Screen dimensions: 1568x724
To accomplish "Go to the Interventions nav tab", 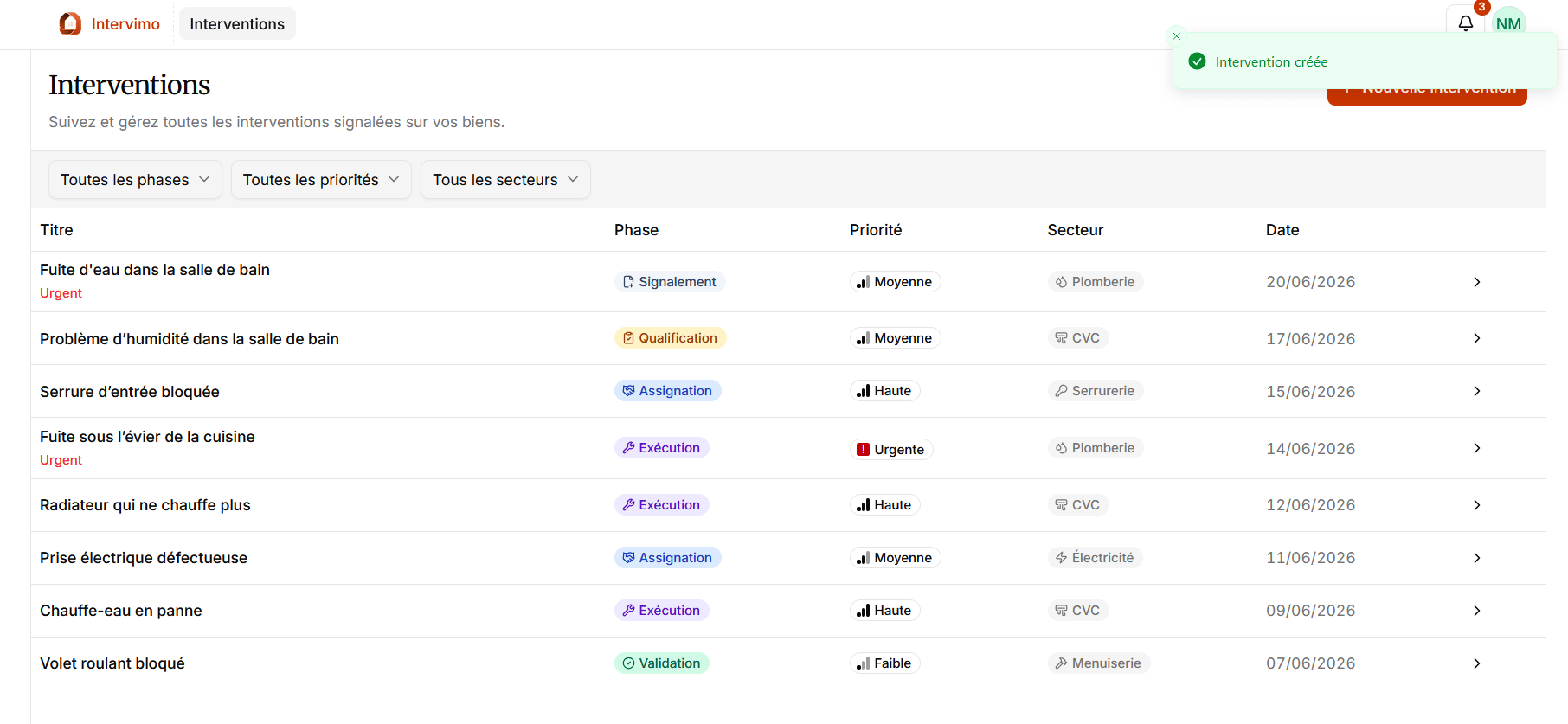I will 237,24.
